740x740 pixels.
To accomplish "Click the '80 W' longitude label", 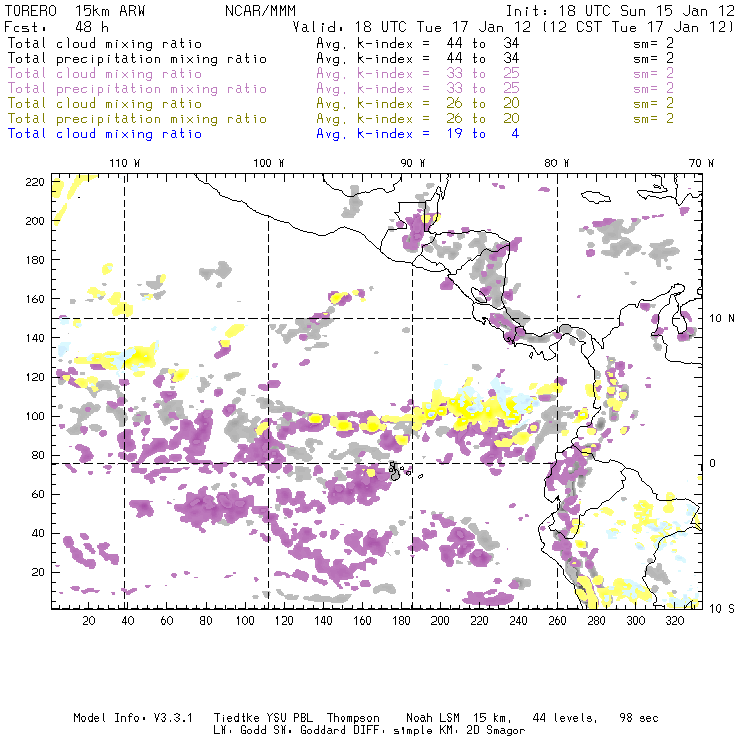I will tap(556, 163).
